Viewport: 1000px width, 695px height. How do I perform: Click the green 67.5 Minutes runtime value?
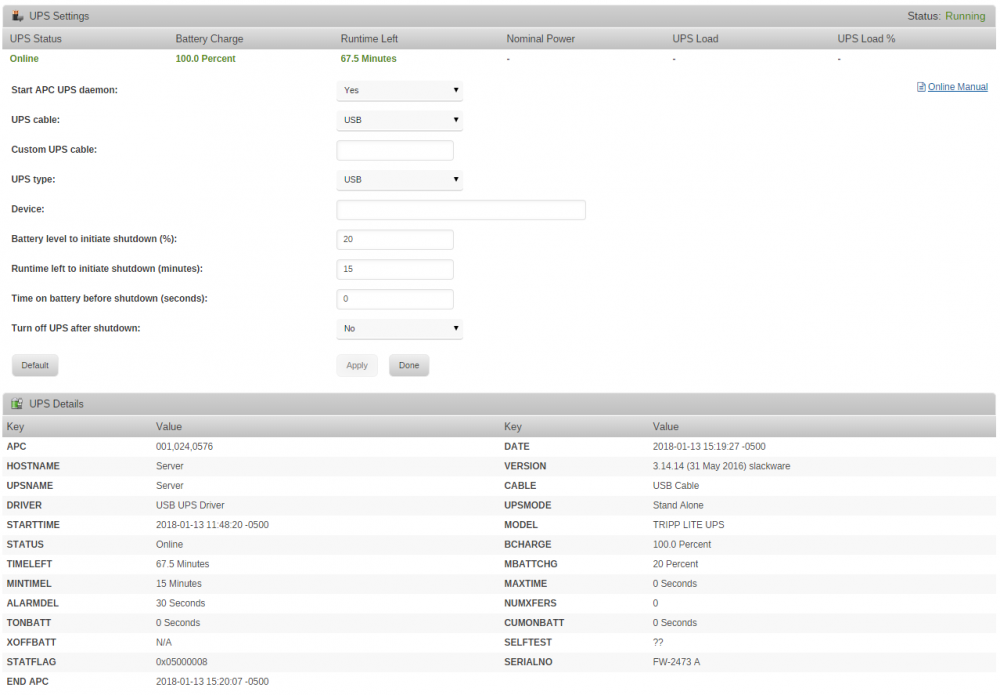(x=369, y=59)
